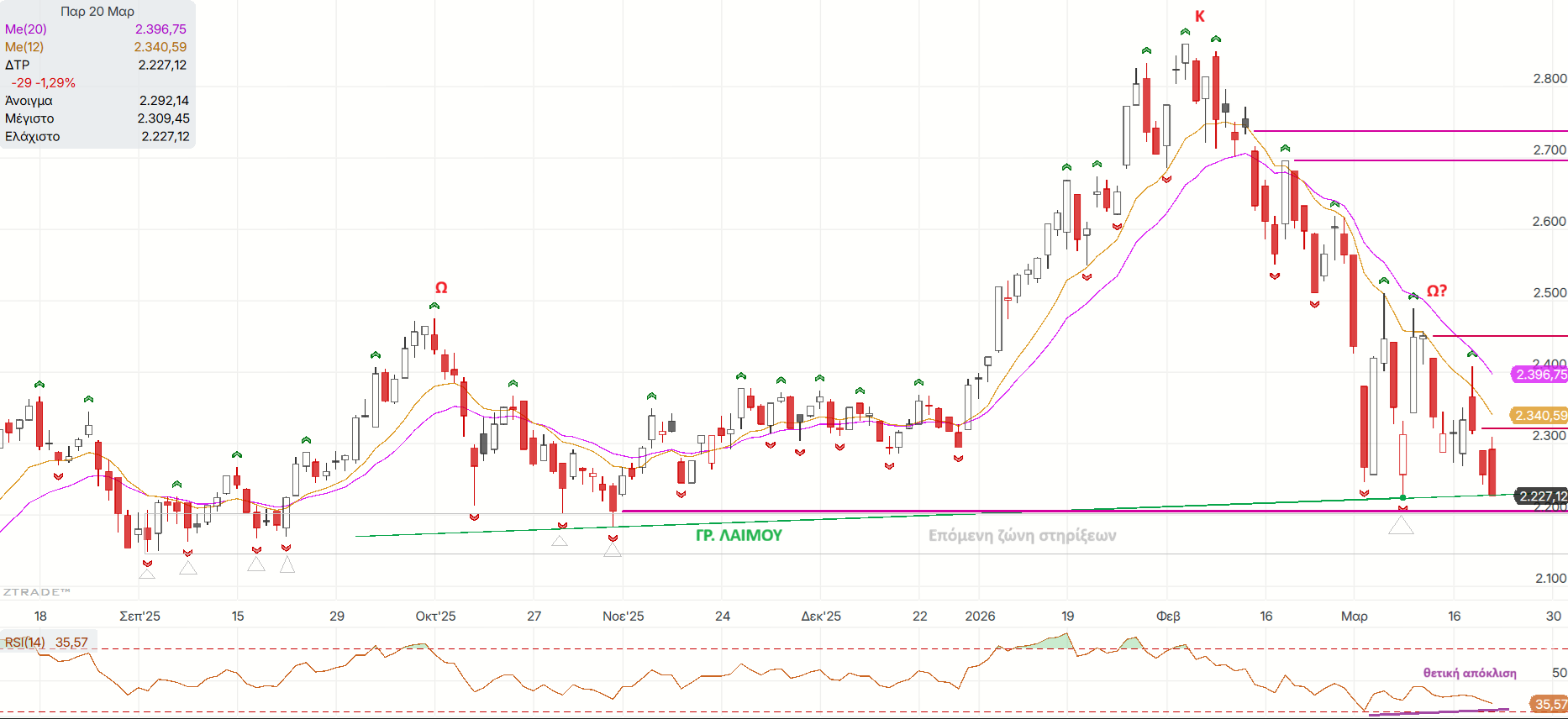Select the Me(12) moving average label

[24, 47]
